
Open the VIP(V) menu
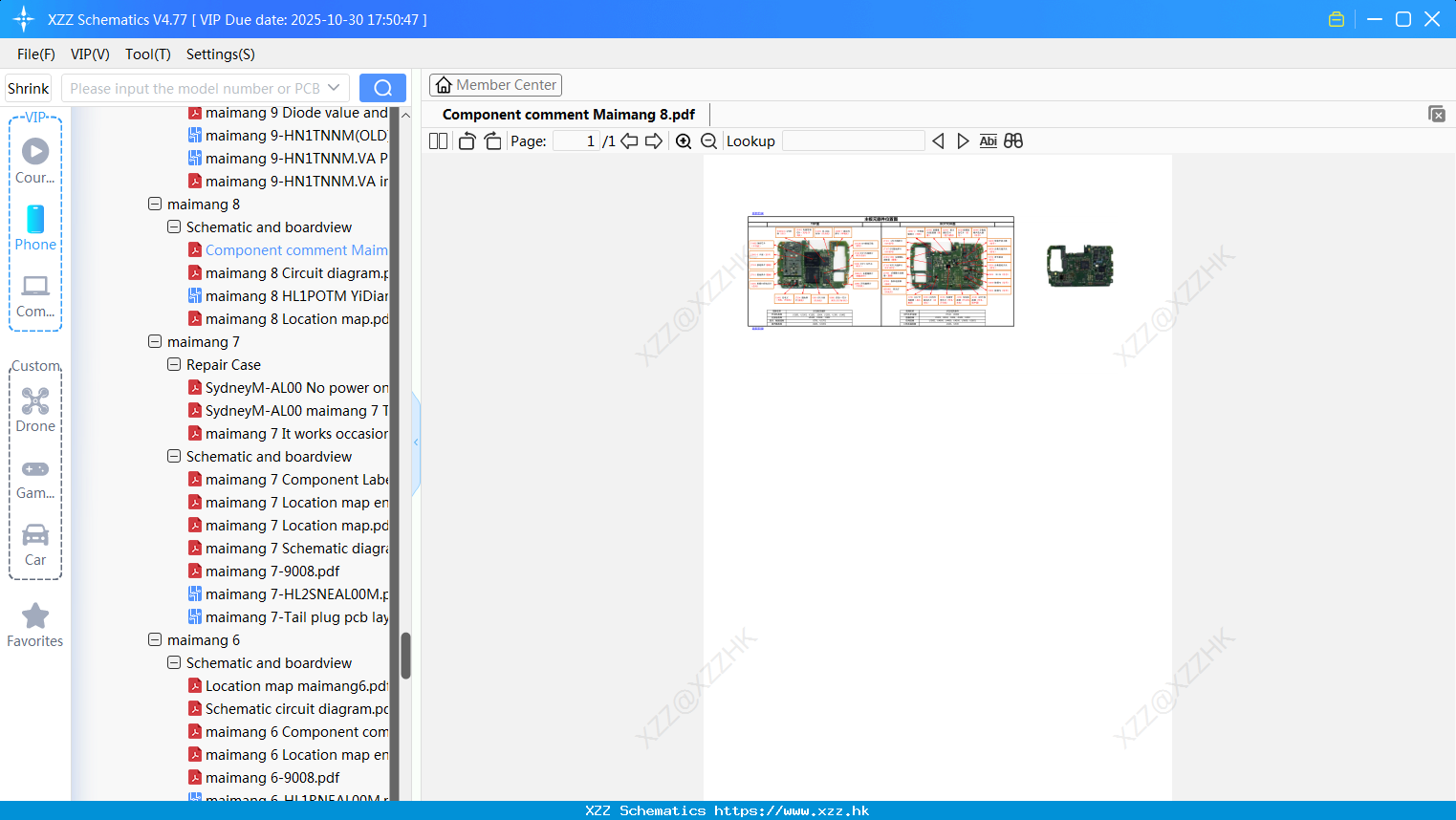[90, 54]
